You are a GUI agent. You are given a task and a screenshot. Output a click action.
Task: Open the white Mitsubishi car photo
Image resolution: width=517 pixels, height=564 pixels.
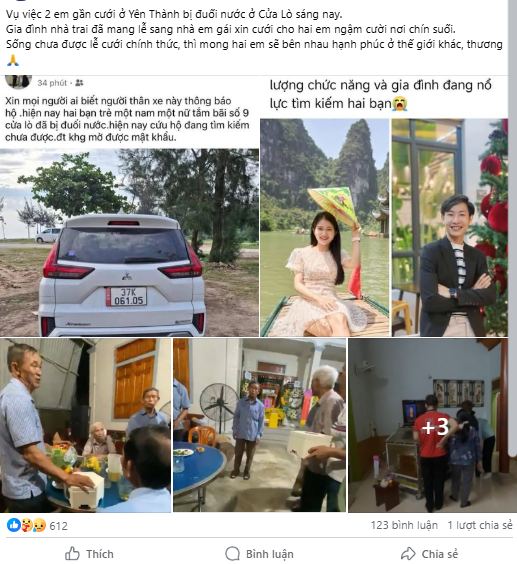(129, 242)
